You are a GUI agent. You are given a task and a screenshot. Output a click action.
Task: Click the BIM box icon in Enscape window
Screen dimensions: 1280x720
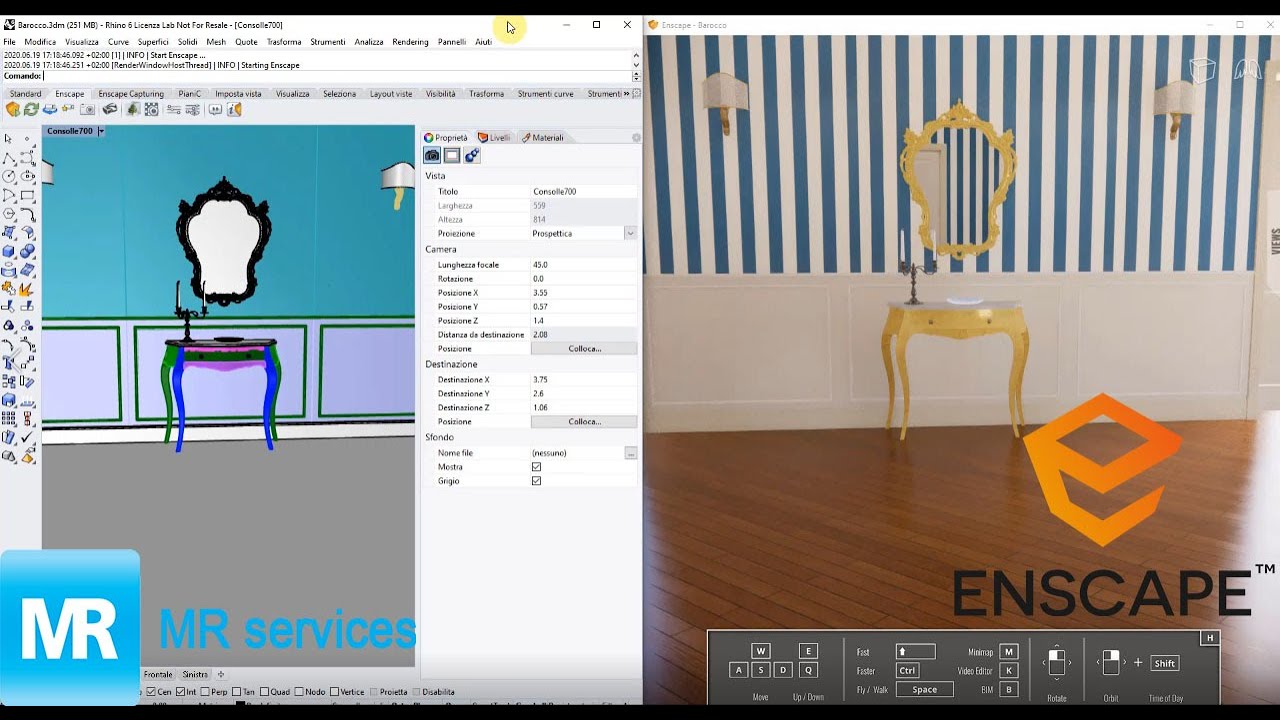[x=1202, y=69]
